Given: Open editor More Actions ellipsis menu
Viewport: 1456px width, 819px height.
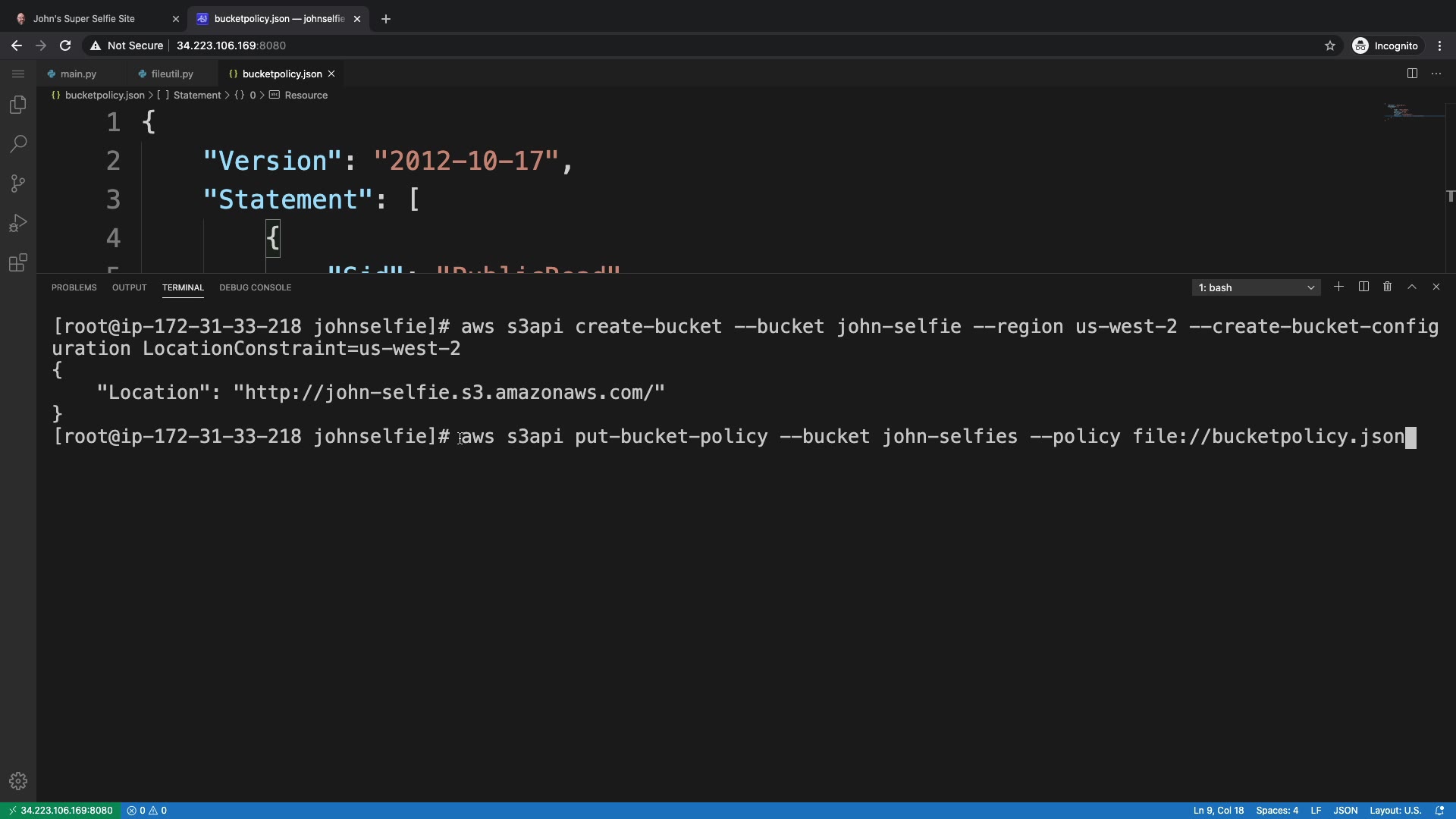Looking at the screenshot, I should tap(1436, 74).
